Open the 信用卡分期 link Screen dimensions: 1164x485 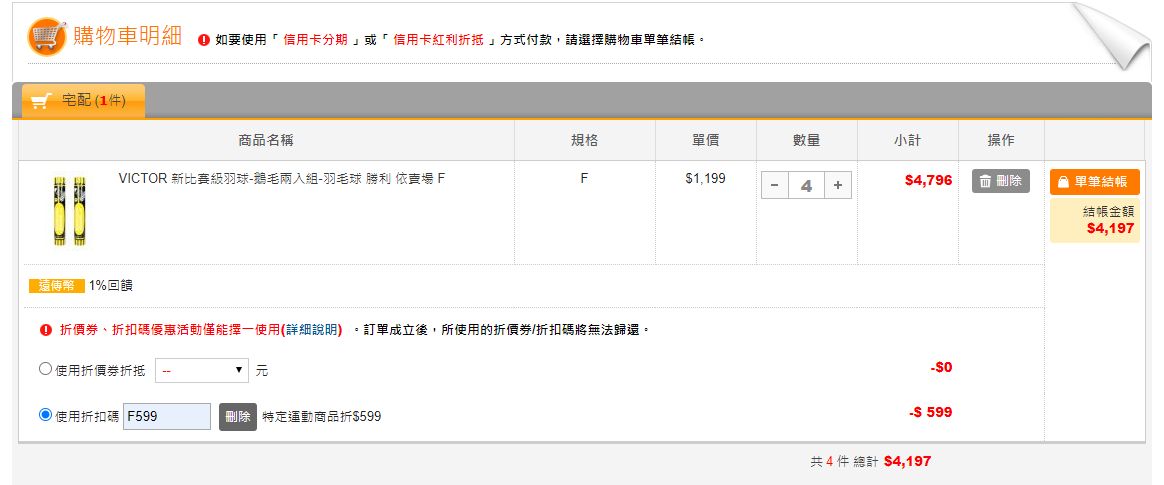pos(316,40)
